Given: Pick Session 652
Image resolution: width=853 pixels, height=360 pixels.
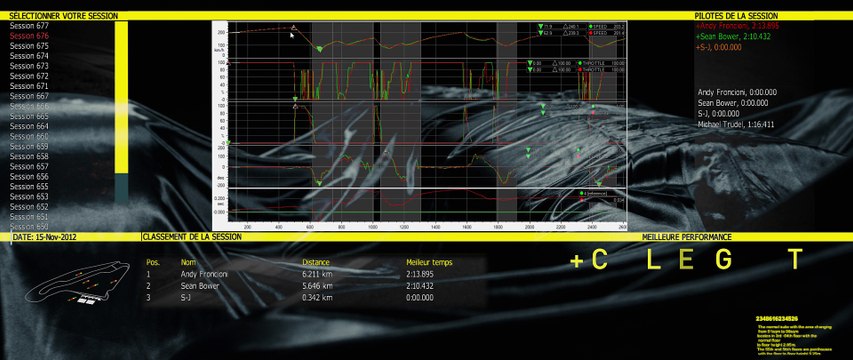Looking at the screenshot, I should [29, 207].
